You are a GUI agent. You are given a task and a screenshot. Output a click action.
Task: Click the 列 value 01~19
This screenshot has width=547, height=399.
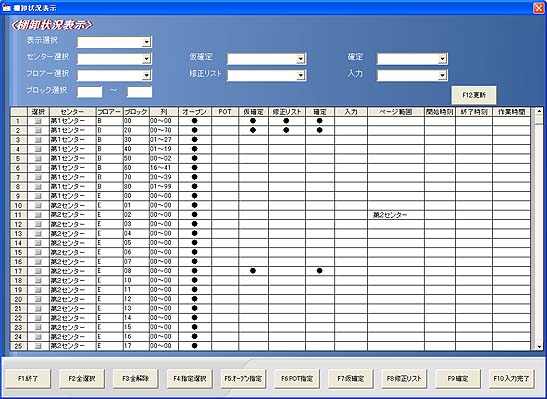pos(161,149)
